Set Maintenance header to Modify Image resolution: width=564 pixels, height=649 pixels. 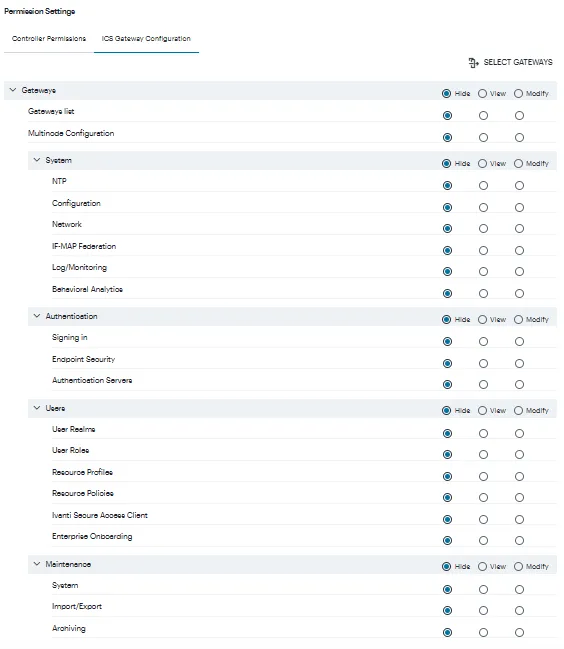click(x=518, y=567)
